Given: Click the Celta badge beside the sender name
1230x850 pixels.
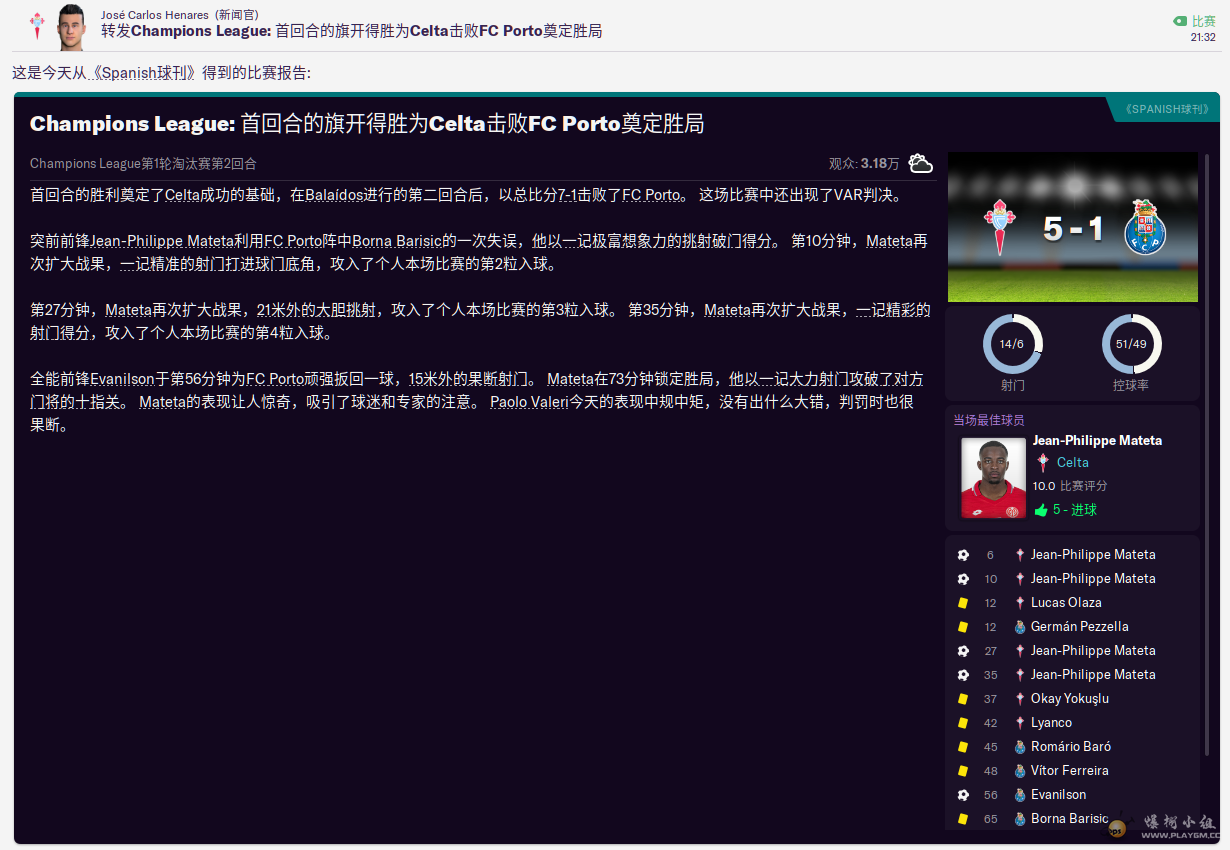Looking at the screenshot, I should pos(37,26).
